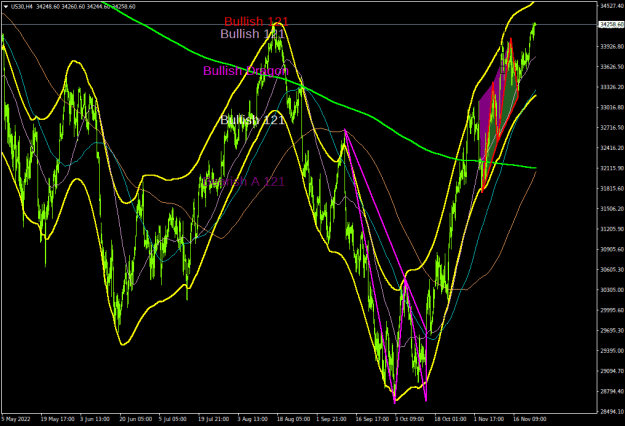The width and height of the screenshot is (625, 426).
Task: Click price level 30605.30 on axis
Action: pos(611,269)
